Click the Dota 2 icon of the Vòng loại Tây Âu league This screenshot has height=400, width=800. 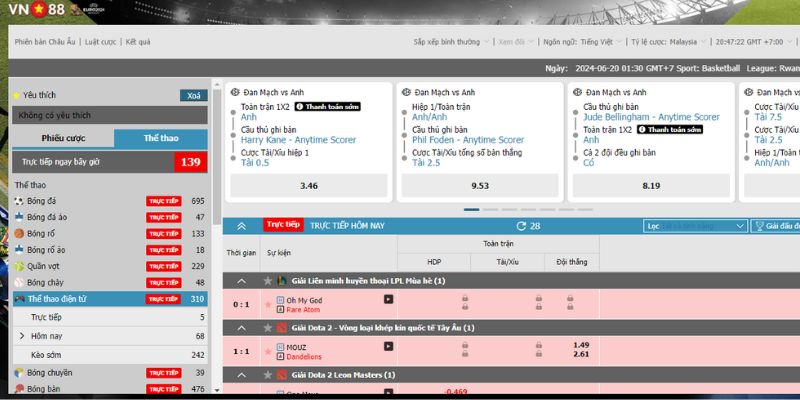(282, 328)
